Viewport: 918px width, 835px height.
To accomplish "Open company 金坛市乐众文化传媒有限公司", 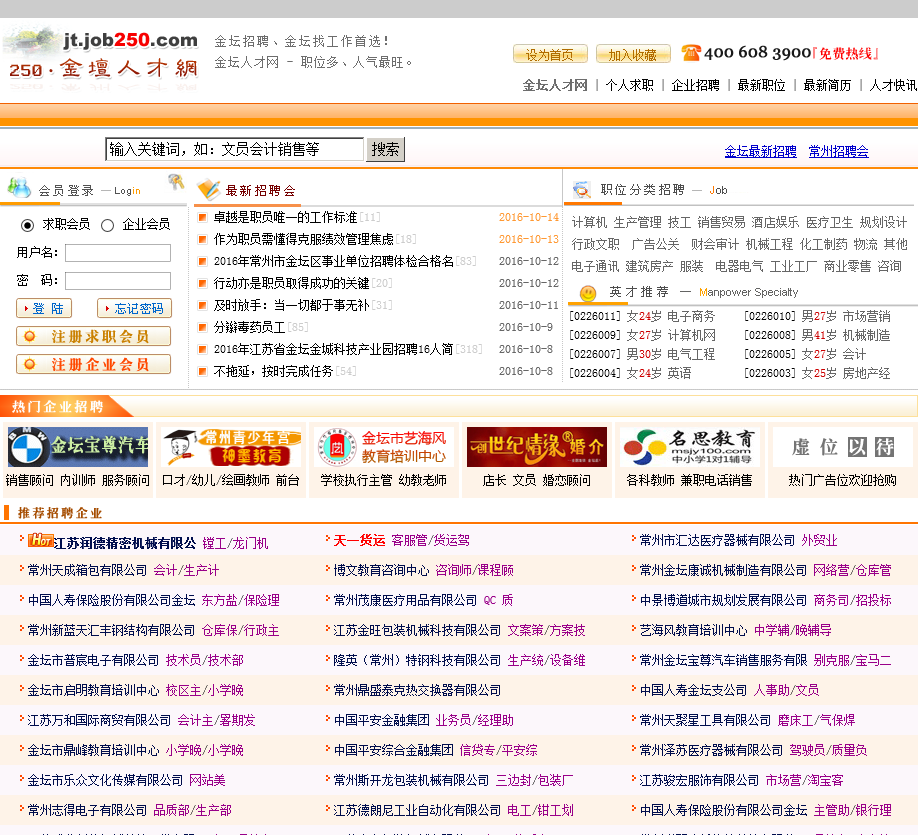I will (105, 781).
